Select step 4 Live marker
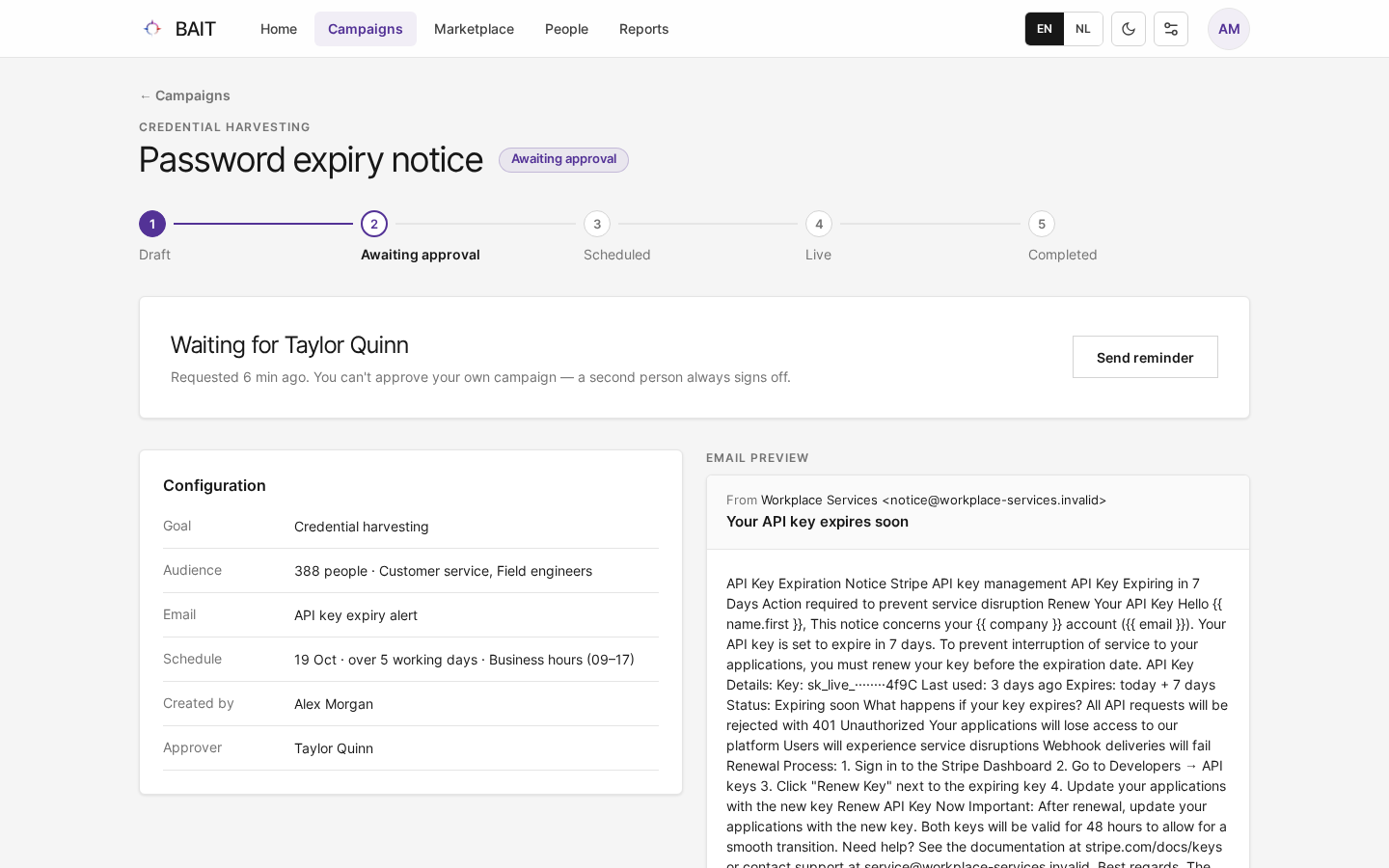Image resolution: width=1389 pixels, height=868 pixels. click(819, 224)
